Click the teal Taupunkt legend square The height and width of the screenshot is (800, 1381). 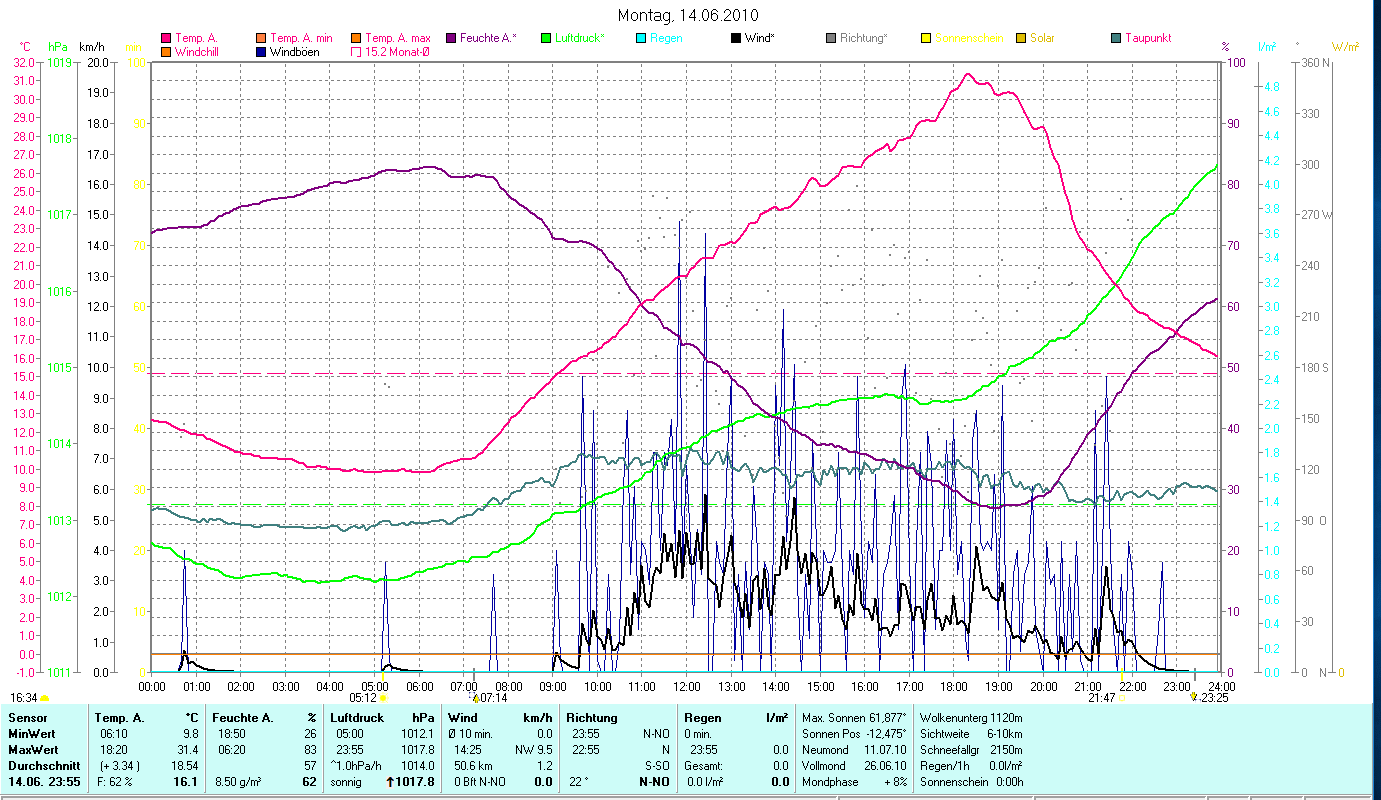(x=1116, y=38)
